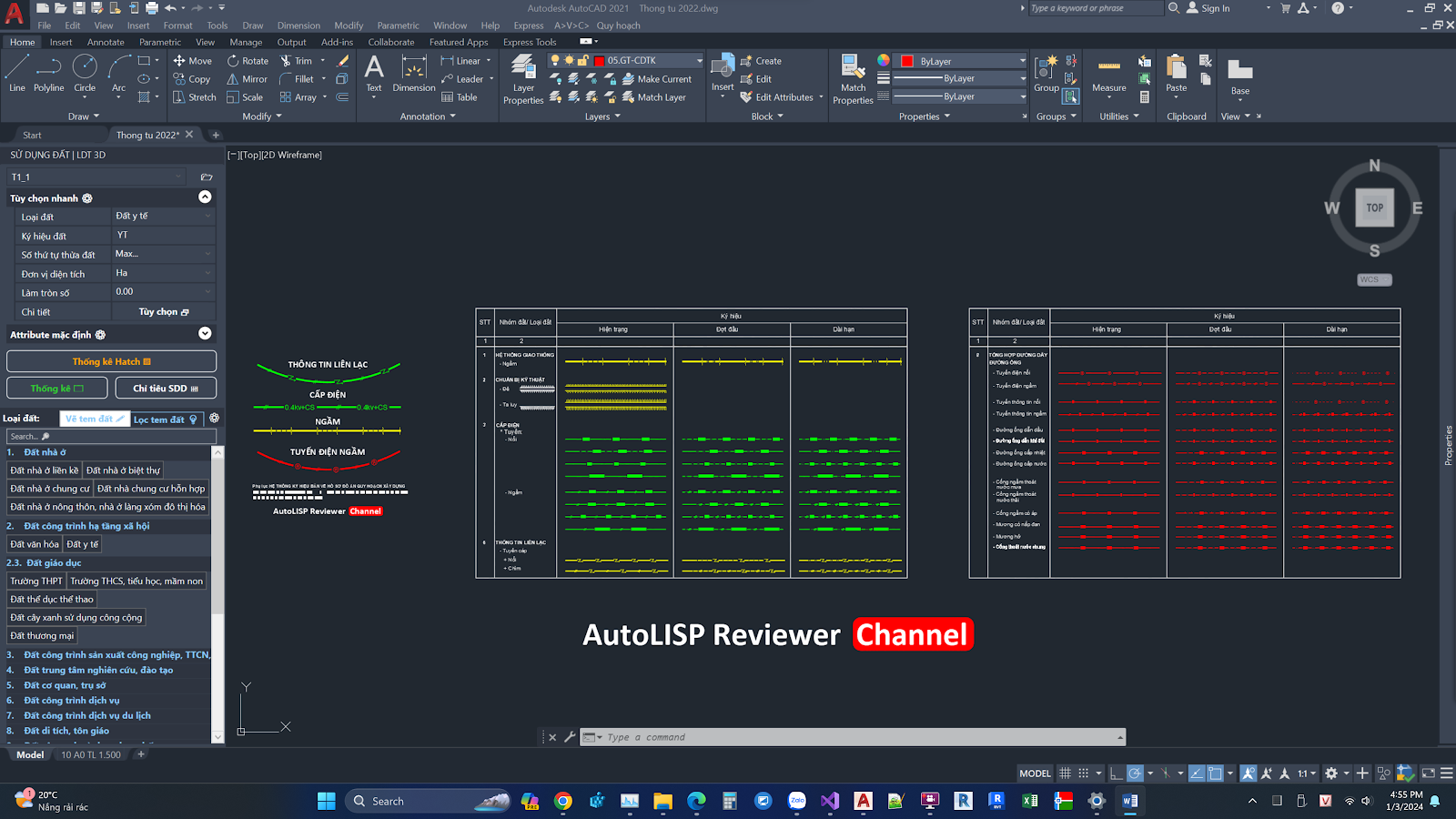Viewport: 1456px width, 819px height.
Task: Activate the Move command
Action: tap(193, 61)
